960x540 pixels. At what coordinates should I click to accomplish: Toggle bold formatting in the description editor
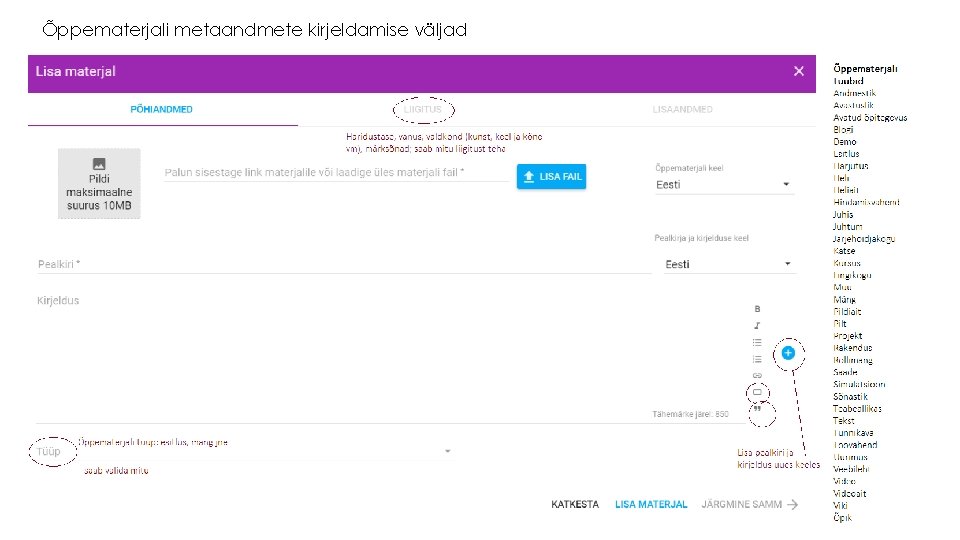[x=757, y=309]
